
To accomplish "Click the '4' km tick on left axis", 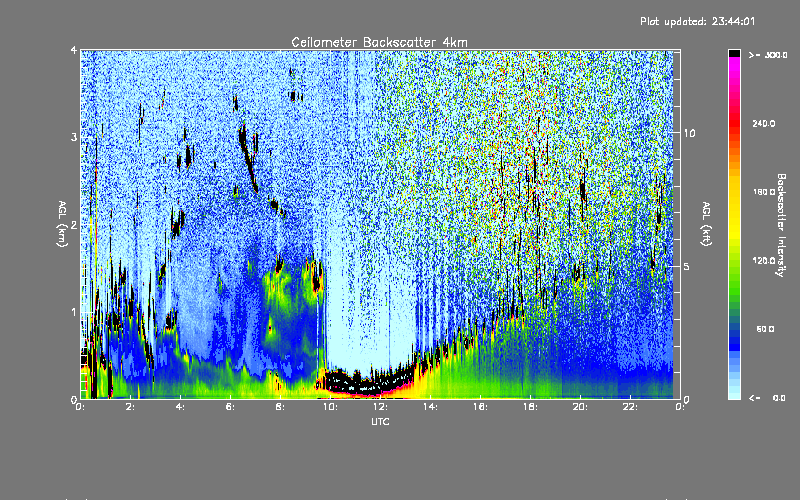I will (74, 50).
